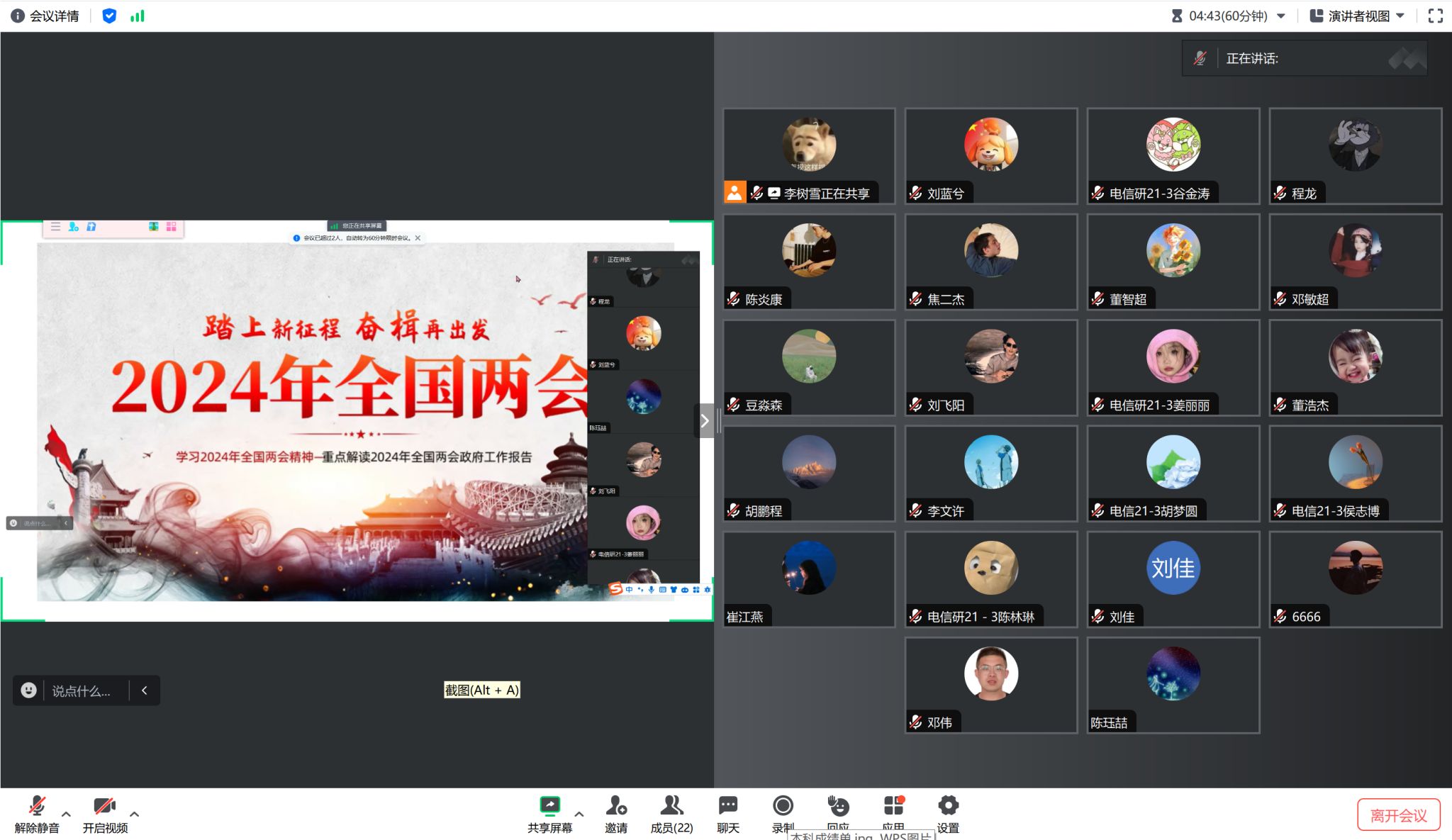The width and height of the screenshot is (1452, 840).
Task: Open the Apps (应用) icon
Action: 893,807
